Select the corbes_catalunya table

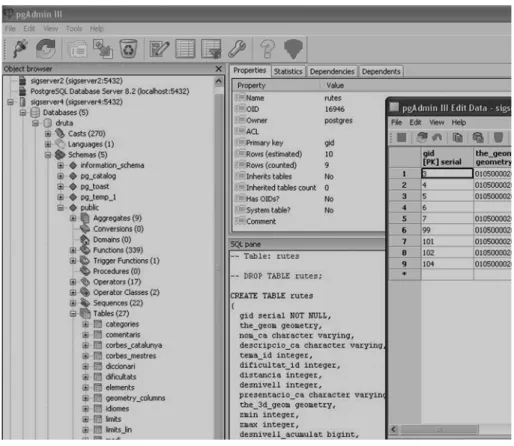tap(134, 345)
